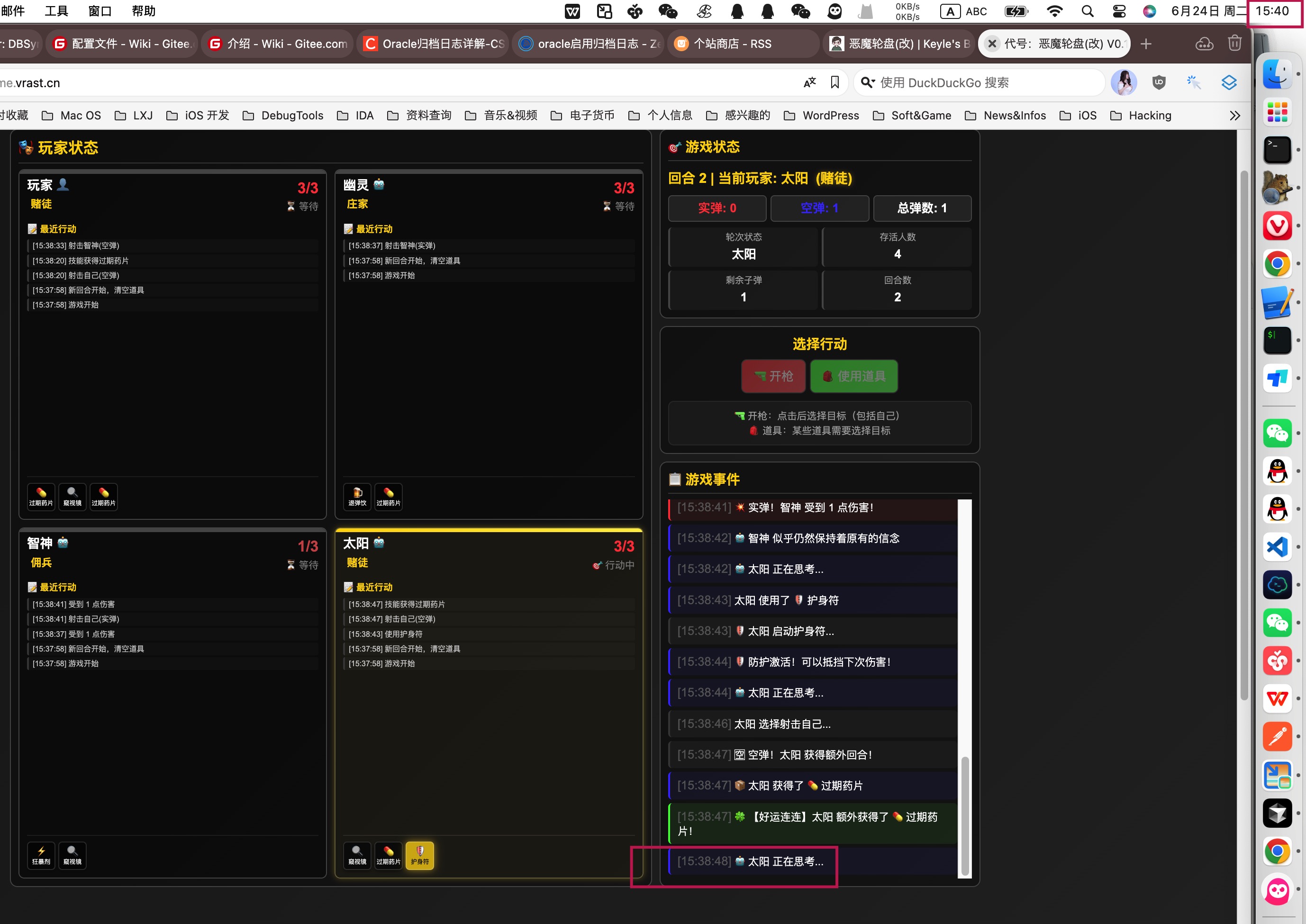The width and height of the screenshot is (1306, 924).
Task: Open the closed tabs trash icon
Action: click(x=1234, y=44)
